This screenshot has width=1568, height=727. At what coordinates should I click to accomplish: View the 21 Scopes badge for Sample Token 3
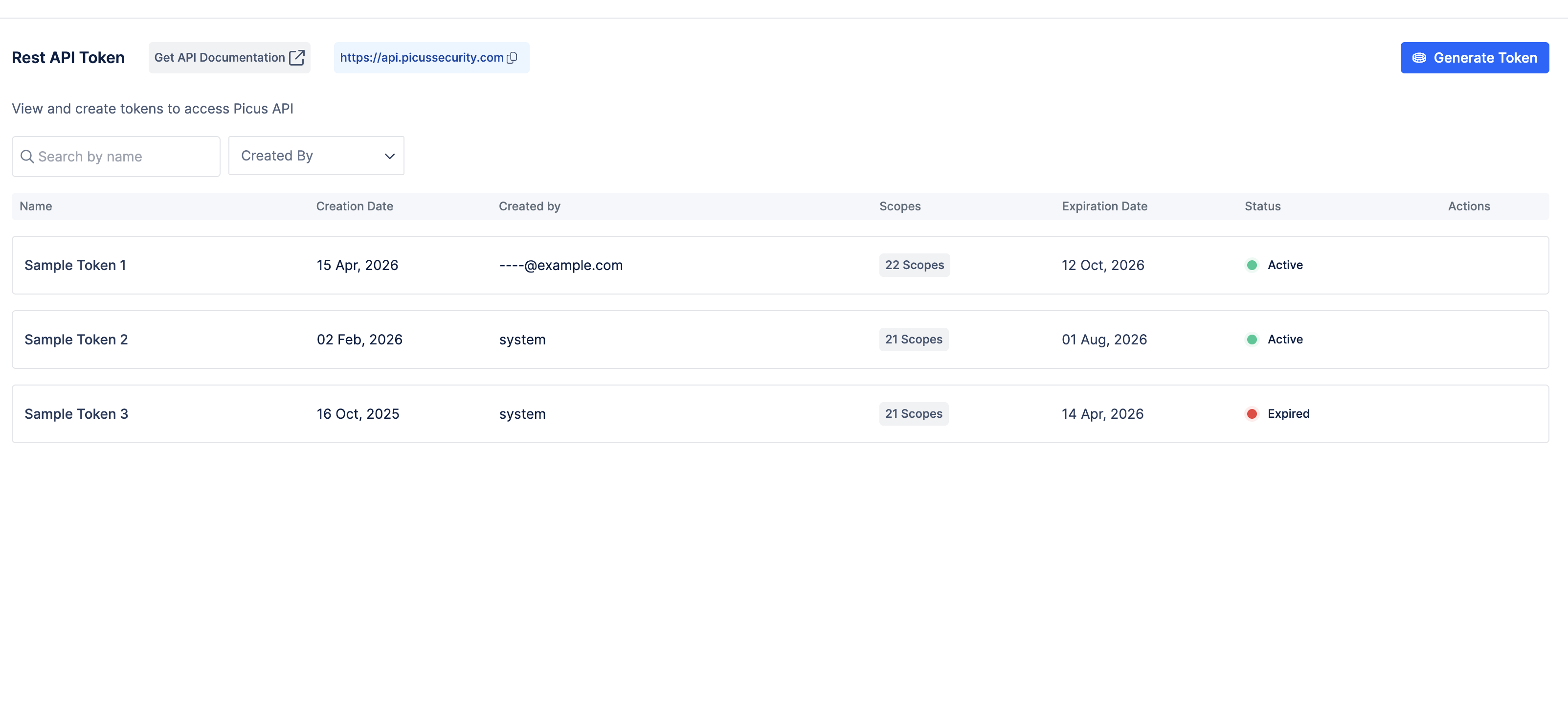pos(913,414)
